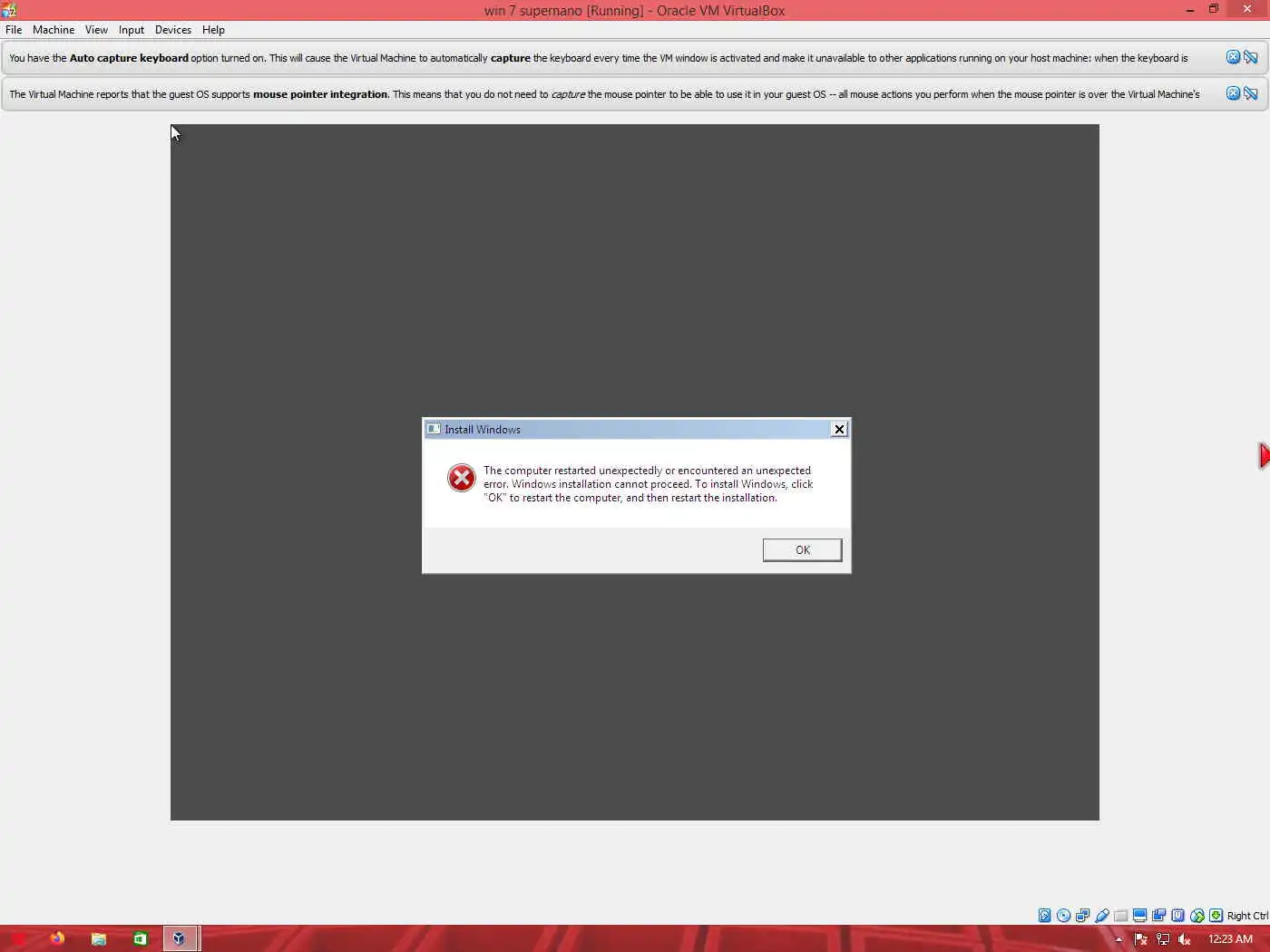This screenshot has height=952, width=1270.
Task: Click the network adapters status icon
Action: click(1082, 916)
